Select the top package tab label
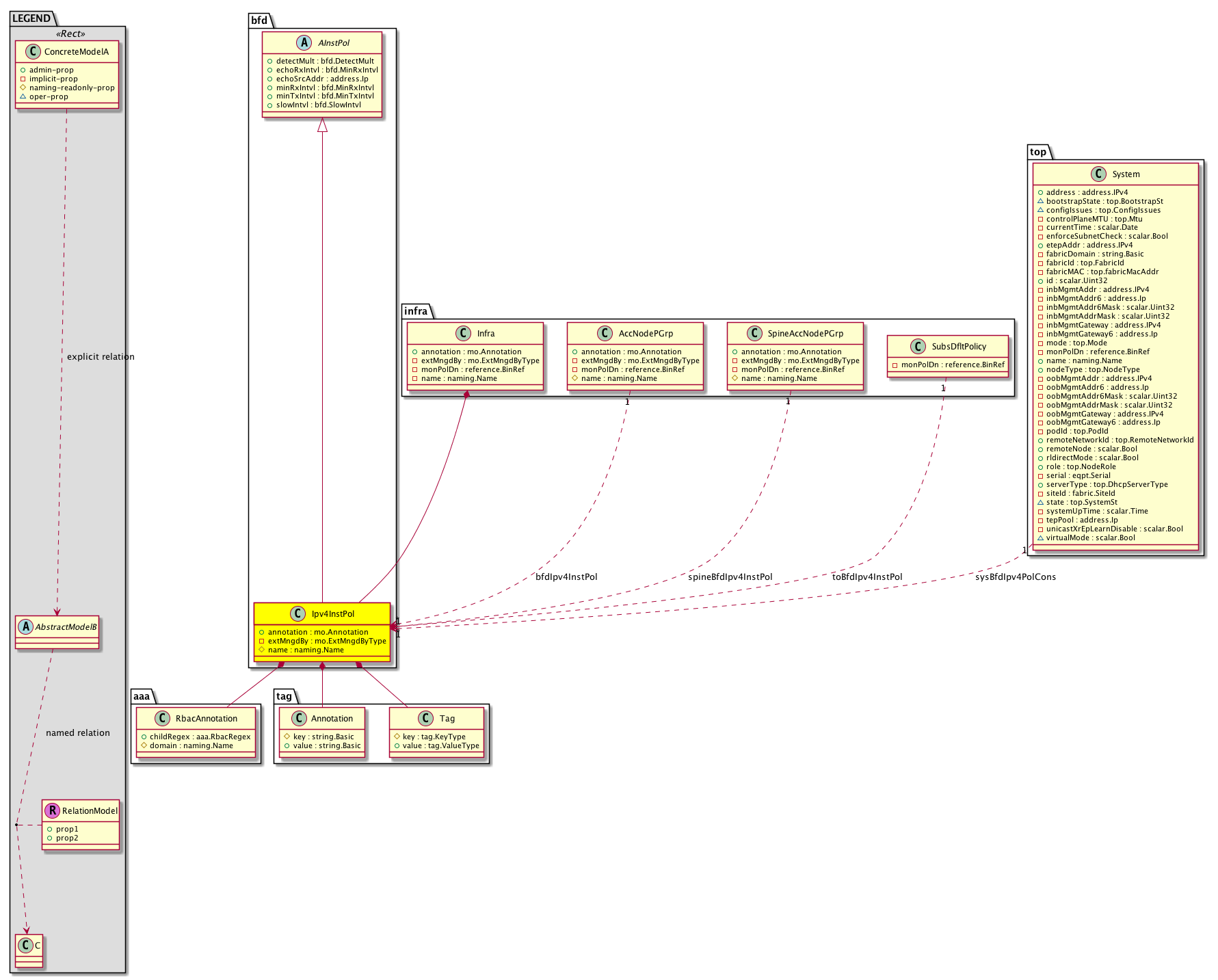Screen dimensions: 1218x980 pyautogui.click(x=1037, y=152)
